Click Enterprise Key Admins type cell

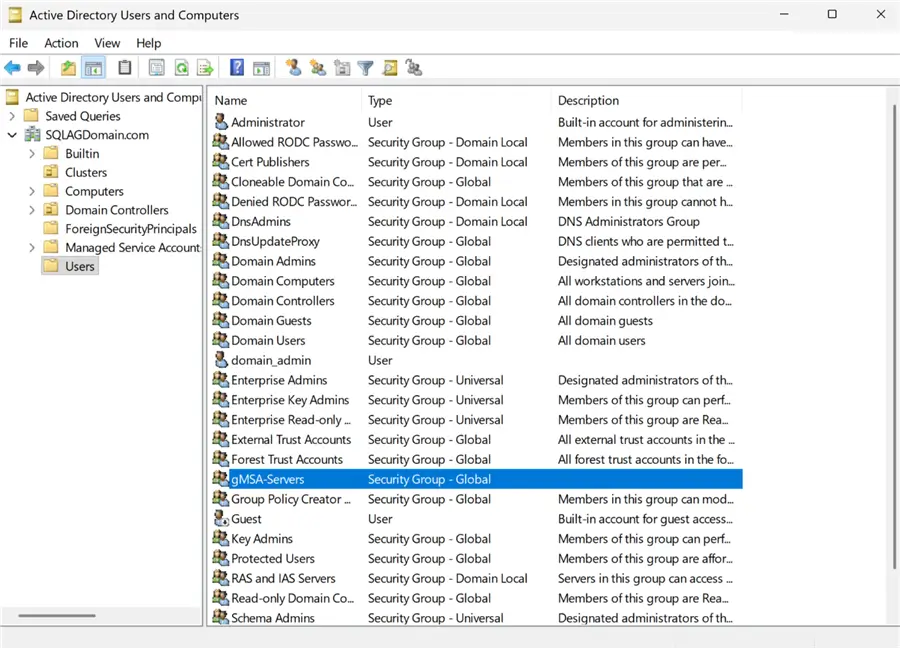click(x=436, y=400)
